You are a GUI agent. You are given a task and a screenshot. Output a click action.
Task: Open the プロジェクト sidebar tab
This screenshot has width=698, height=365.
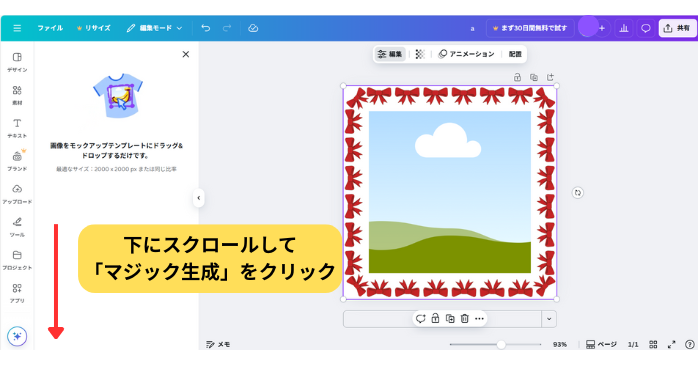(17, 260)
